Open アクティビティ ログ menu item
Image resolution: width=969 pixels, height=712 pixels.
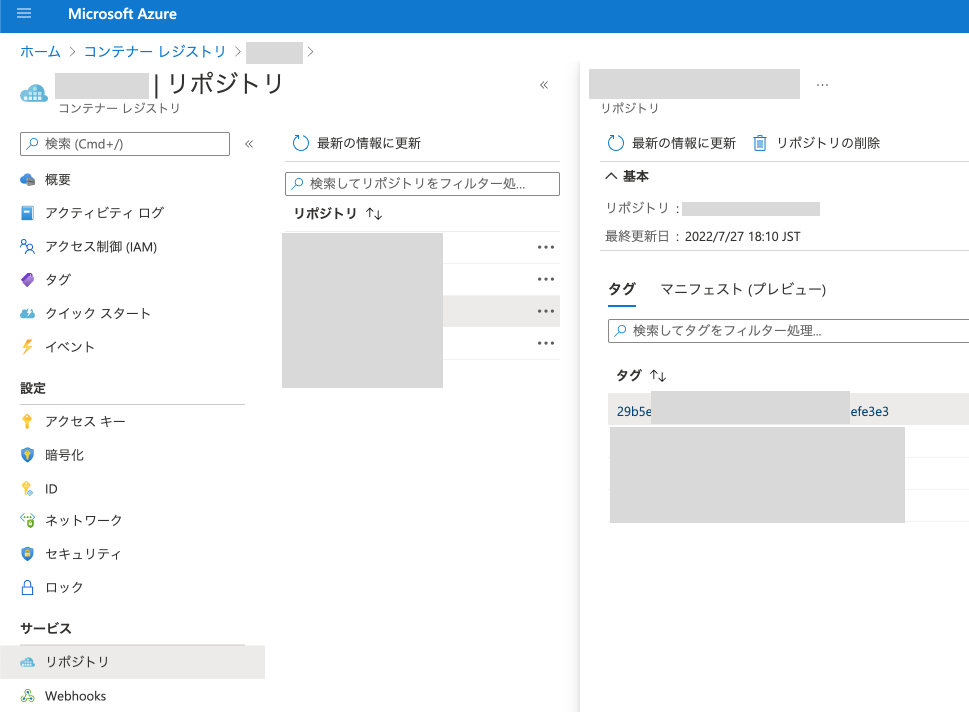104,213
